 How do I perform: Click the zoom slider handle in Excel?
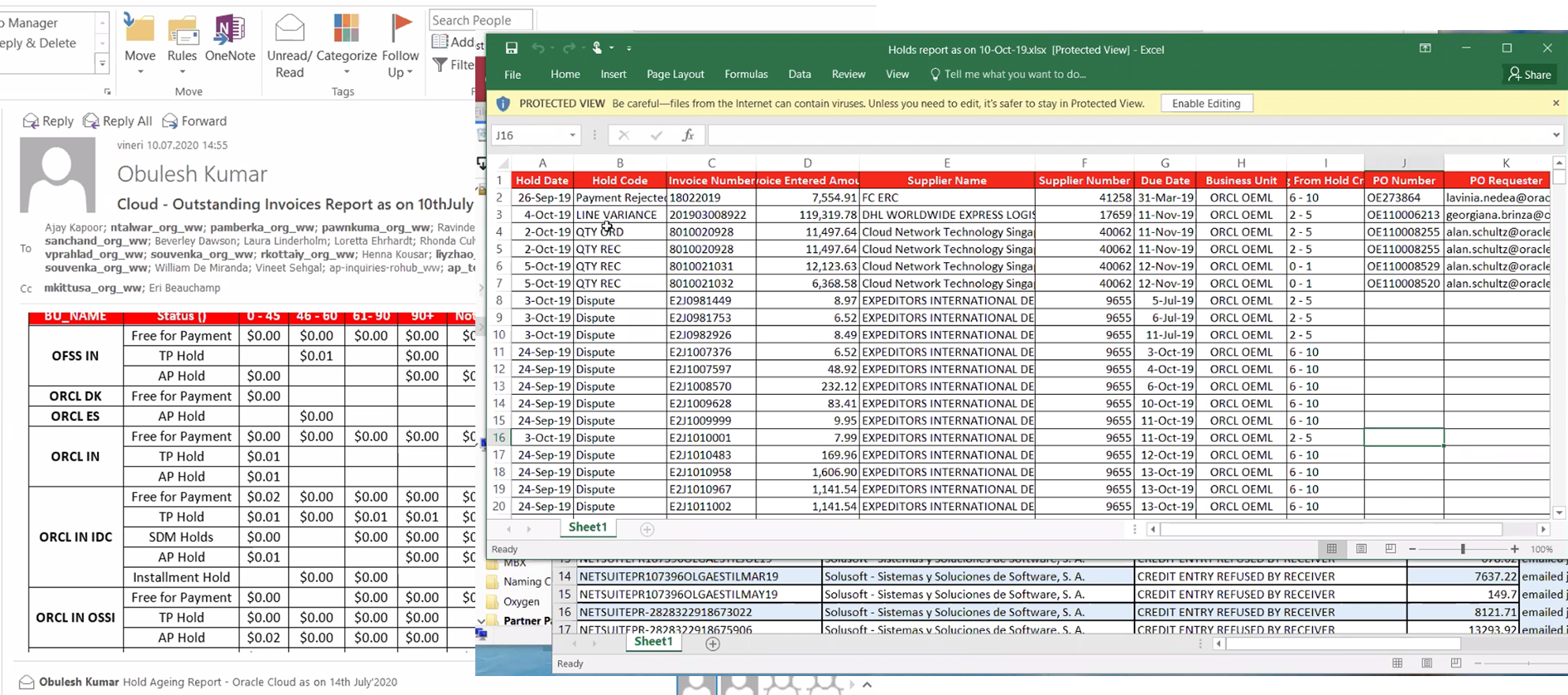[x=1462, y=549]
